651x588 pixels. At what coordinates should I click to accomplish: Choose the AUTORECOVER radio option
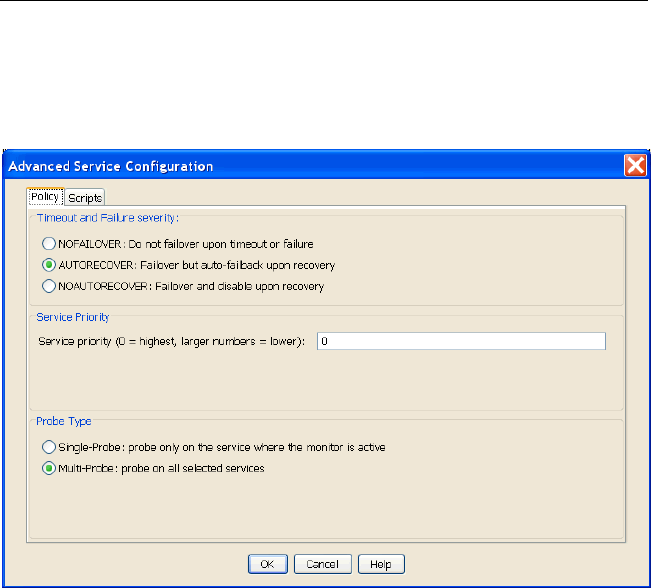pyautogui.click(x=47, y=265)
